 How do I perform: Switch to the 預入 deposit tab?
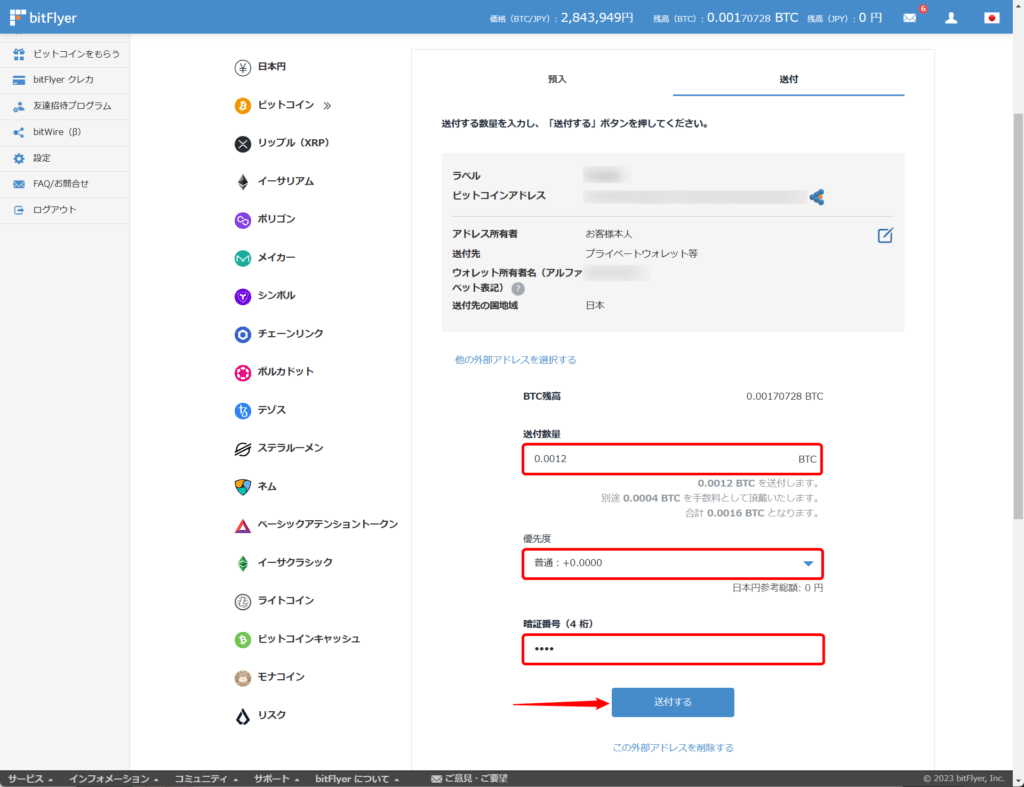(557, 79)
